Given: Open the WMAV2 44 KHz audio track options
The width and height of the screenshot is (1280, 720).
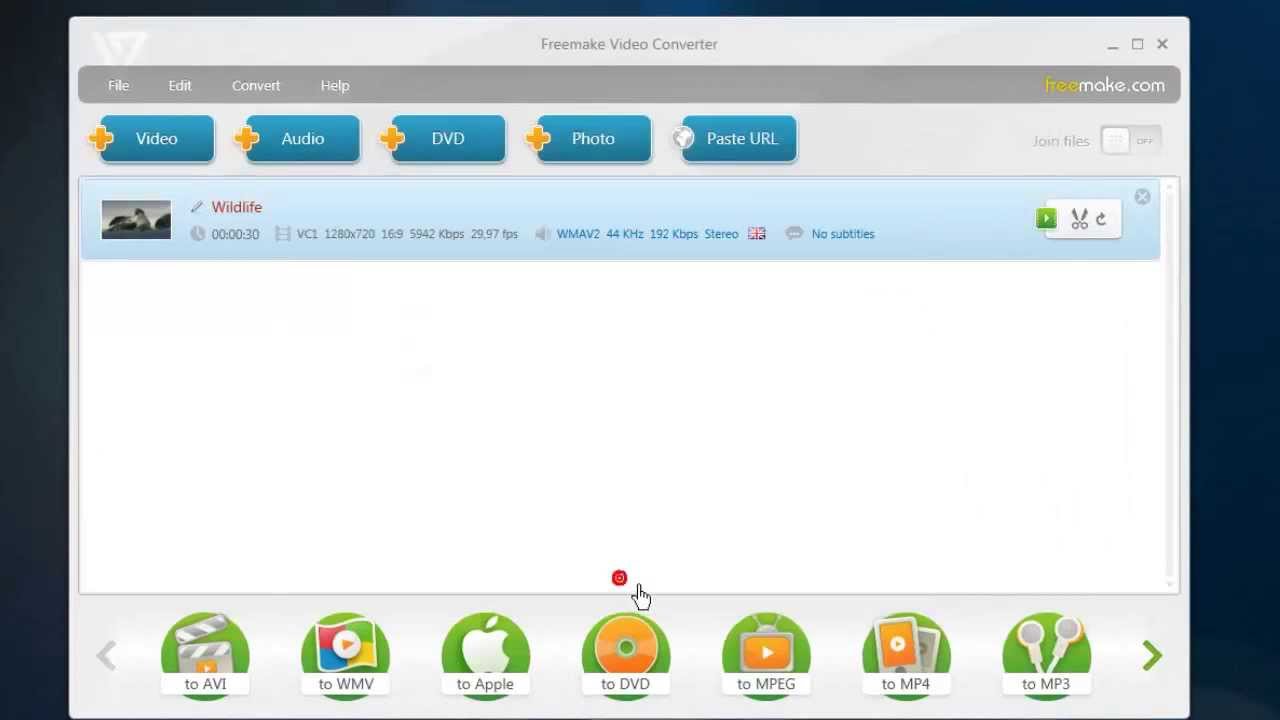Looking at the screenshot, I should click(x=647, y=234).
